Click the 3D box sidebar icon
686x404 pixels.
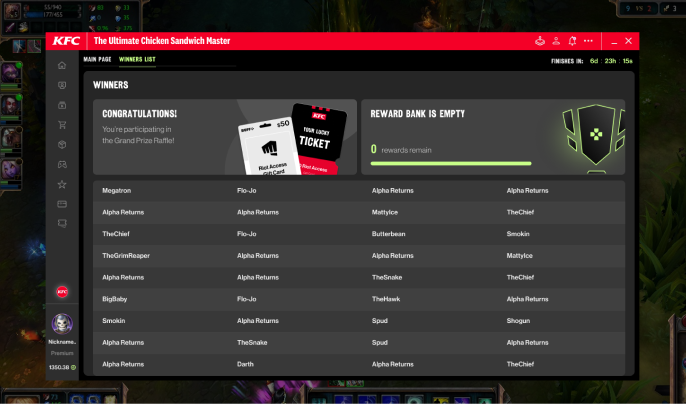click(x=62, y=144)
